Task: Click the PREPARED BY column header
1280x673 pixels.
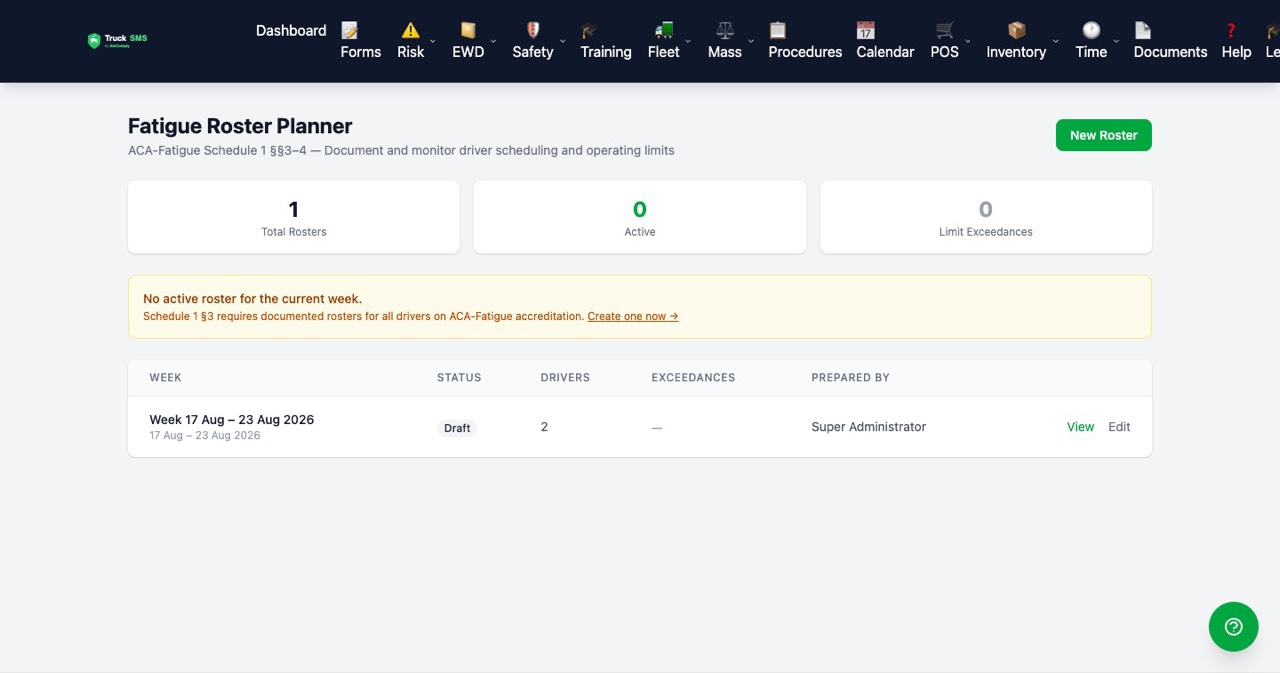Action: click(x=851, y=378)
